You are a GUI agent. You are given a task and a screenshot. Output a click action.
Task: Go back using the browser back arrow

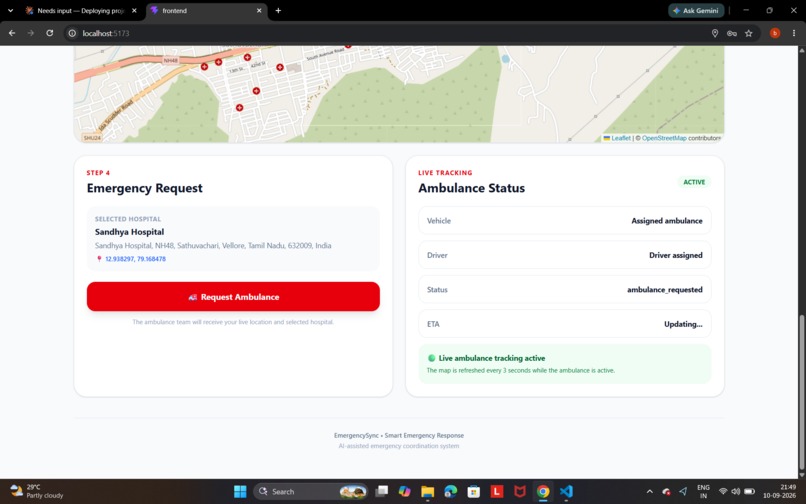tap(12, 33)
